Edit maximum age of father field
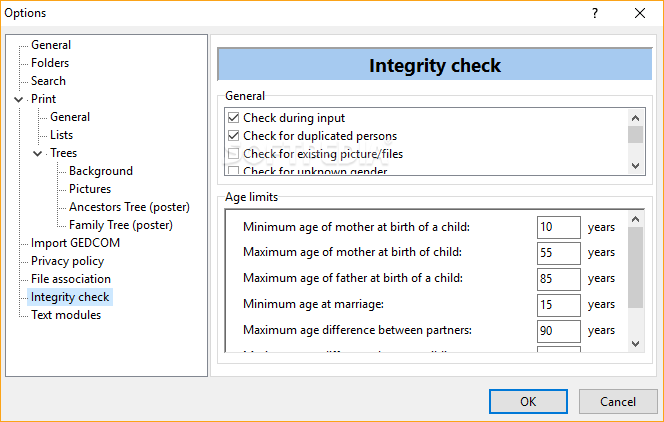664x422 pixels. [x=558, y=279]
